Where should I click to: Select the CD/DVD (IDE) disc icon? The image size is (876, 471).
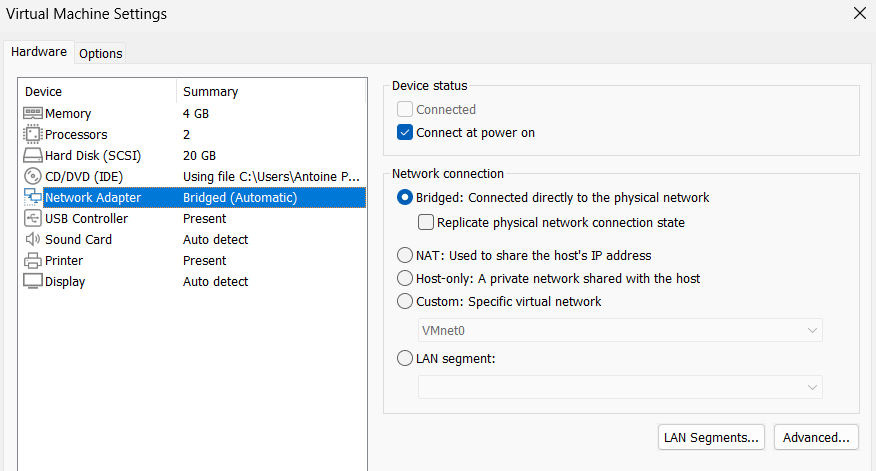tap(32, 177)
